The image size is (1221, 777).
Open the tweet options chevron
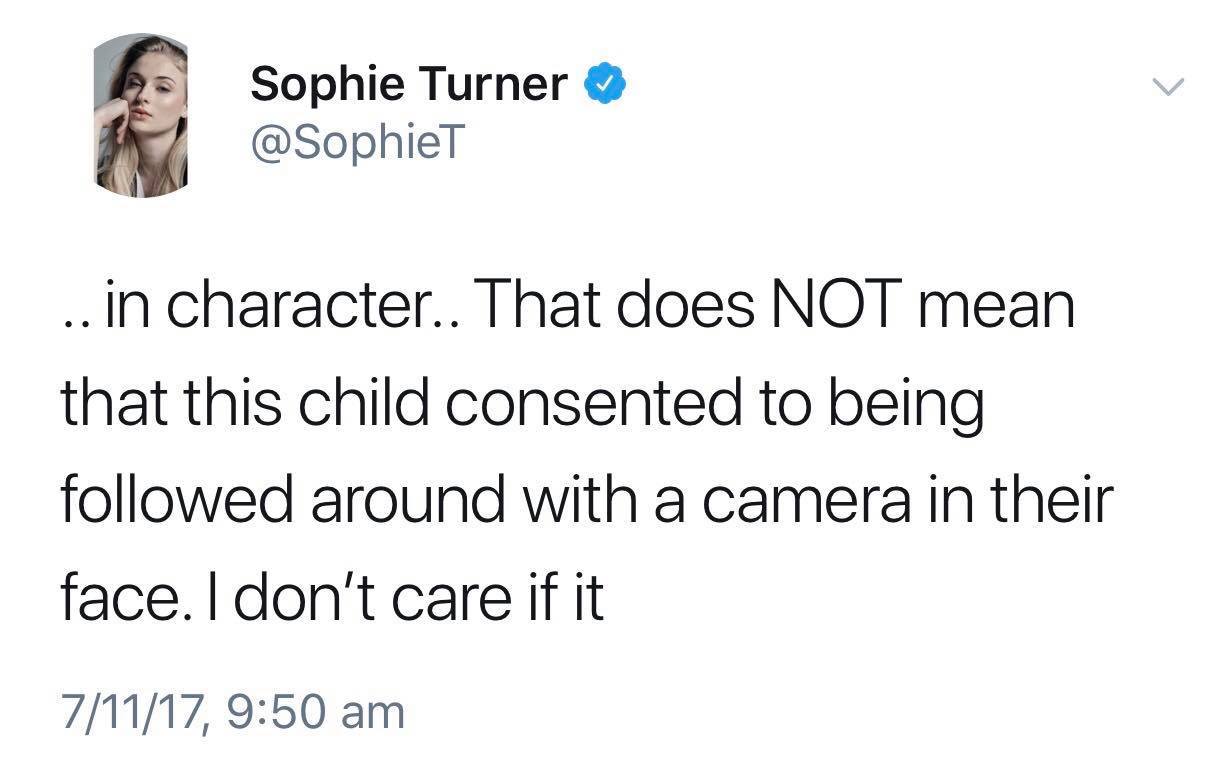[x=1166, y=88]
